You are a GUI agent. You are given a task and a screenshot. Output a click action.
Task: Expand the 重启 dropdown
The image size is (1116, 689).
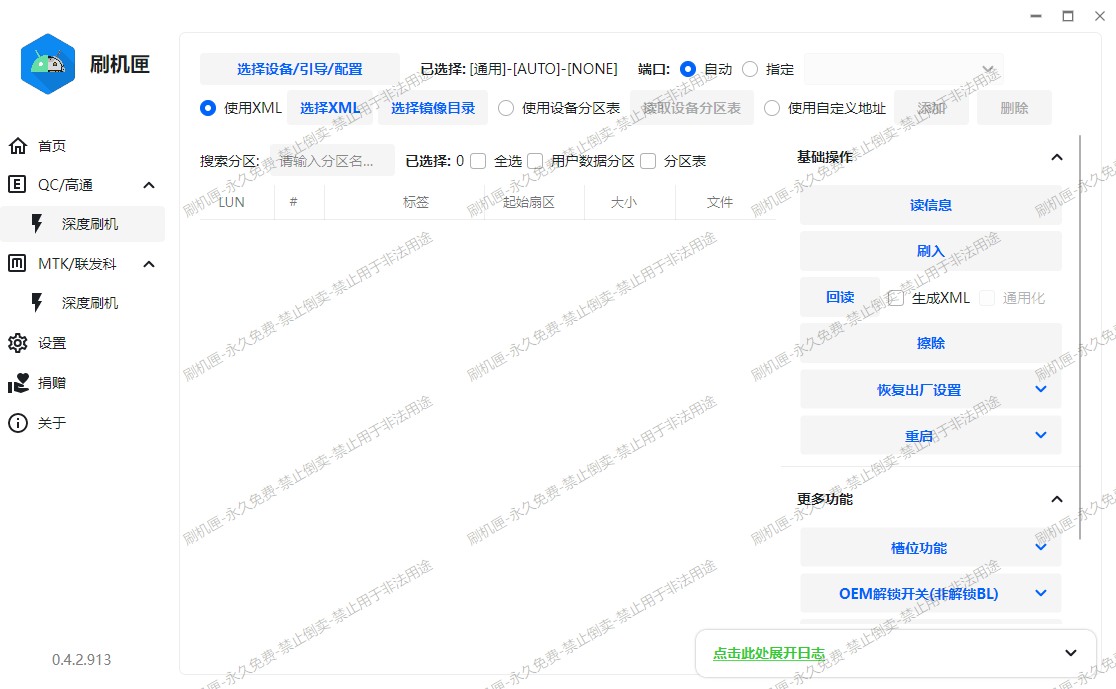tap(930, 435)
